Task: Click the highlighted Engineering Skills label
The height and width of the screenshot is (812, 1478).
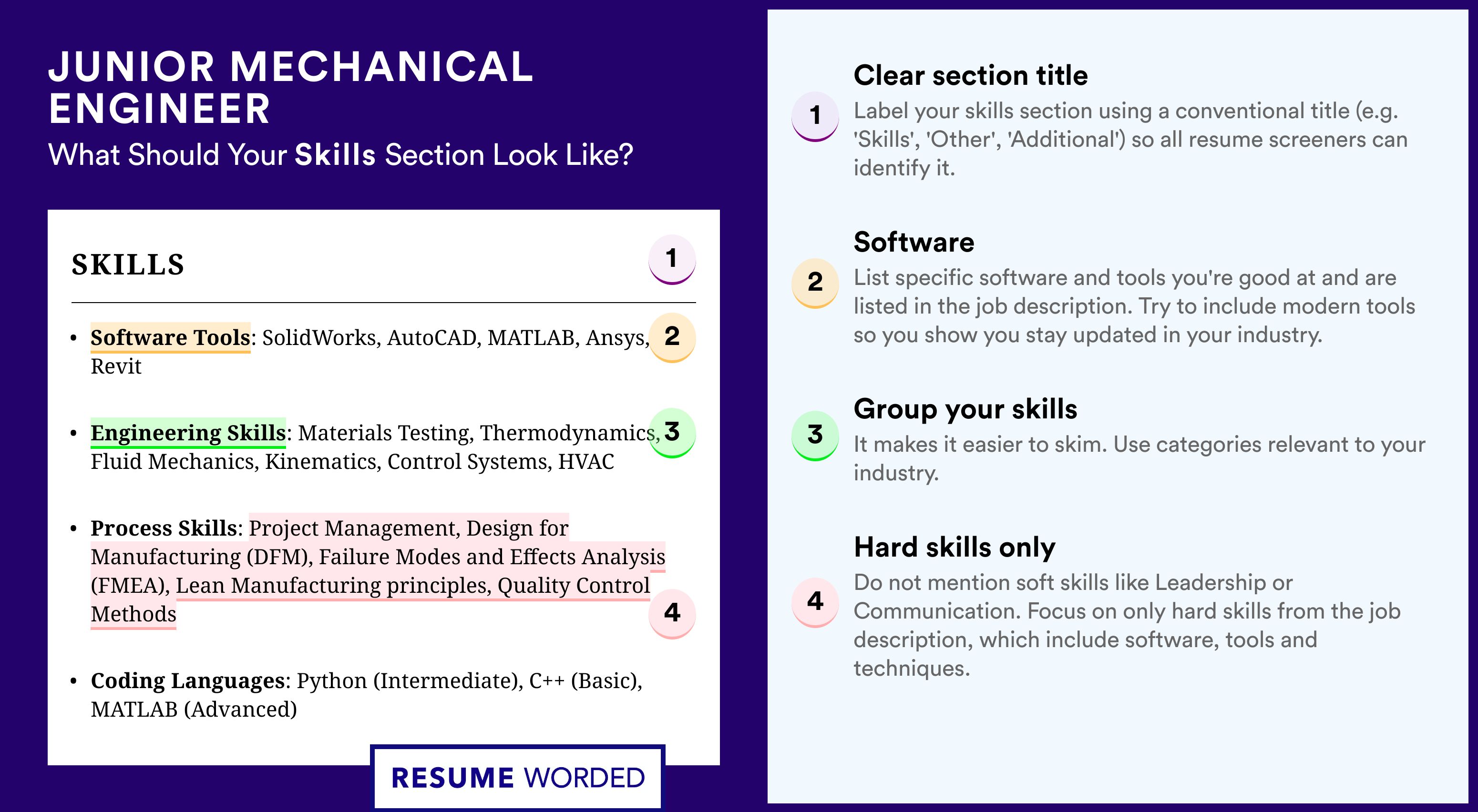Action: [x=188, y=433]
